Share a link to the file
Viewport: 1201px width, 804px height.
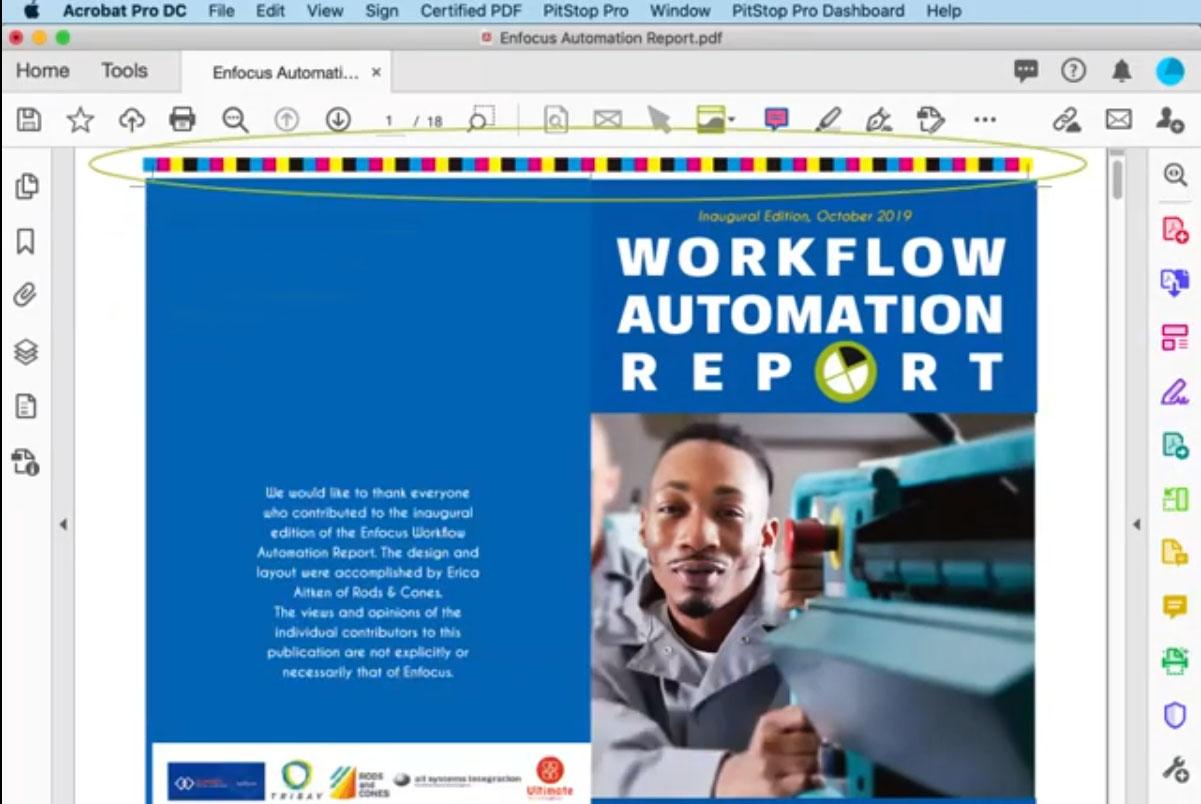tap(1067, 120)
